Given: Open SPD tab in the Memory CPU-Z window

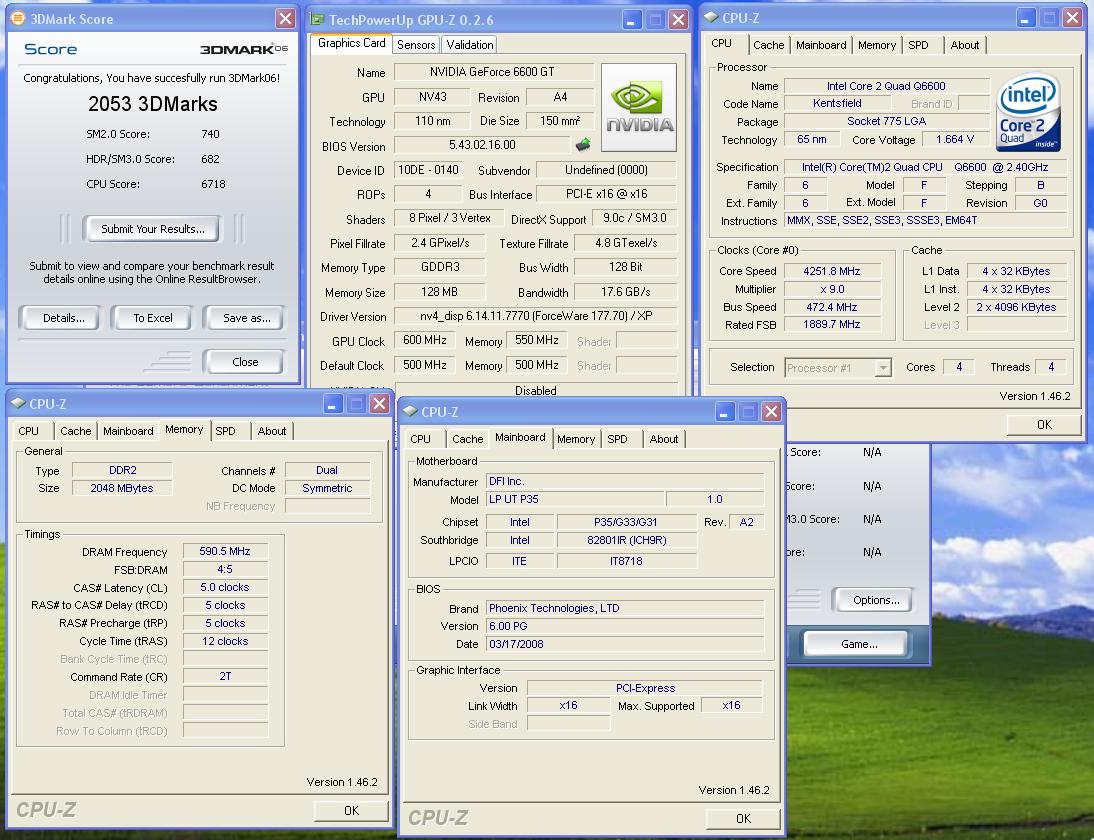Looking at the screenshot, I should point(225,431).
